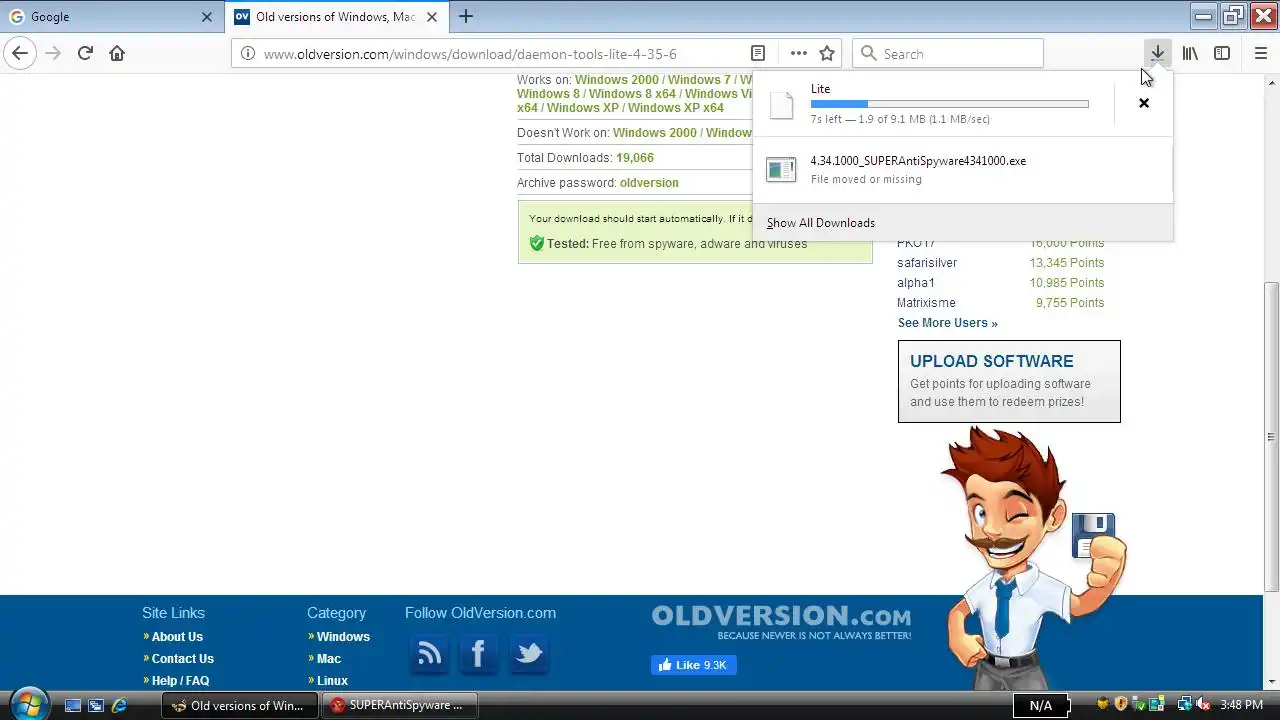The image size is (1280, 720).
Task: Open user Matrixisme
Action: tap(926, 303)
